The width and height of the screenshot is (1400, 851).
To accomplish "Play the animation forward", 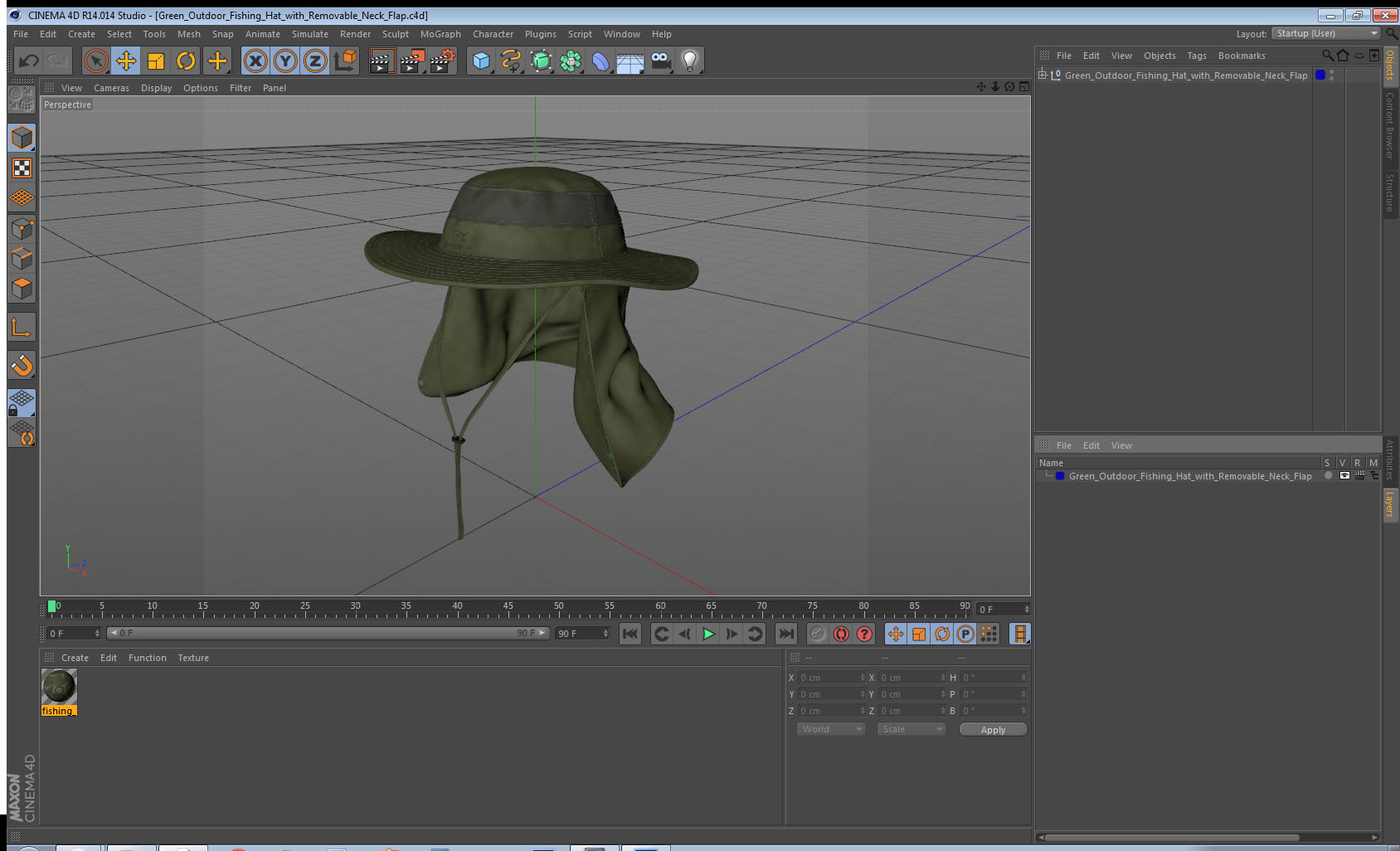I will point(708,634).
